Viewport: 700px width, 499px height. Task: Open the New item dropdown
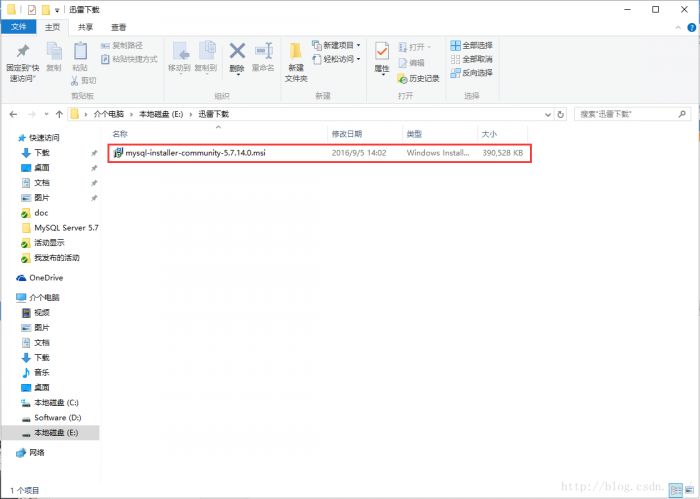[336, 46]
